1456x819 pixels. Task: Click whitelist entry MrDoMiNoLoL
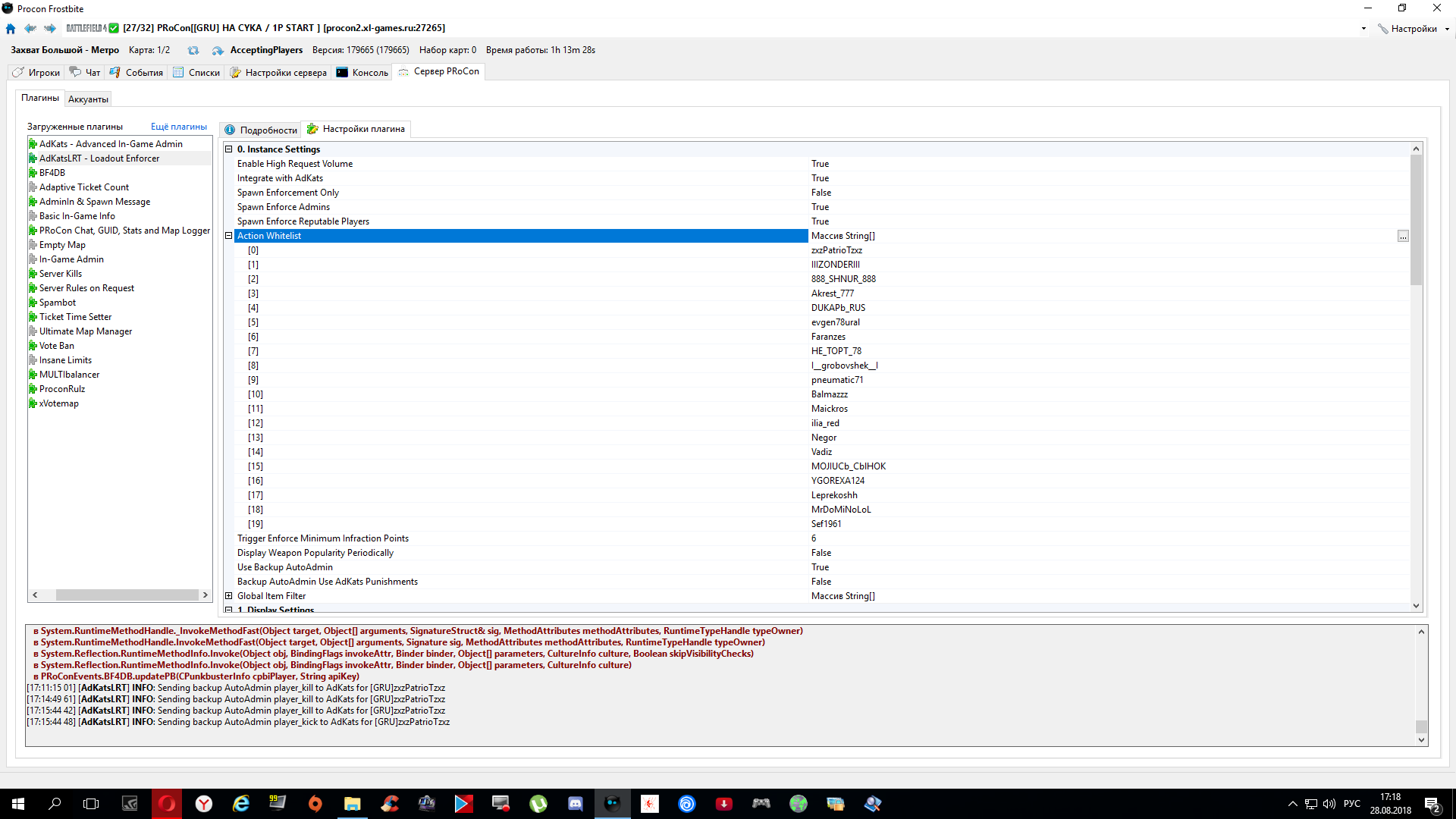tap(841, 510)
